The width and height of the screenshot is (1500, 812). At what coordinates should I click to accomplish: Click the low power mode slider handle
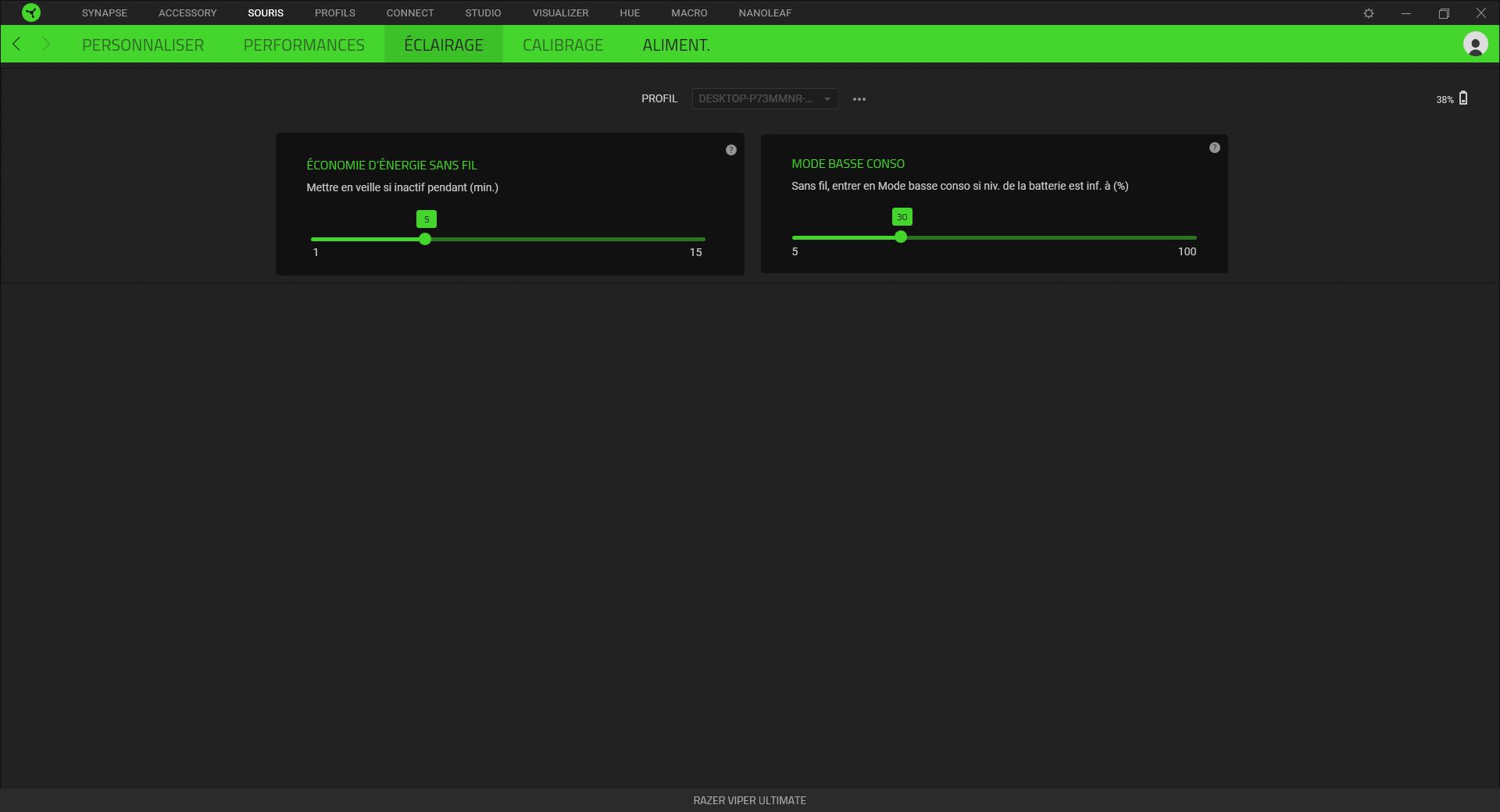pos(901,237)
